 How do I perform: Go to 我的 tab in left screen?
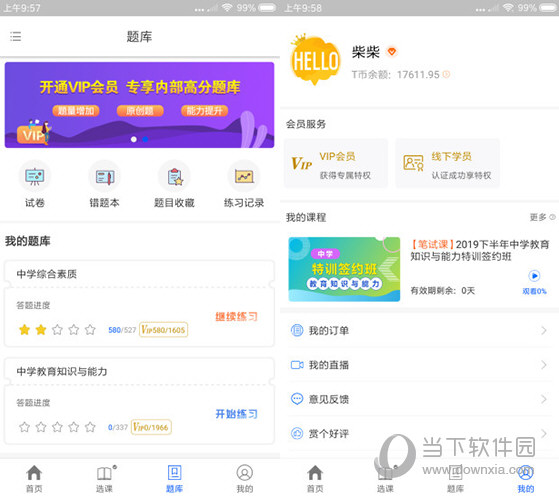coord(245,479)
